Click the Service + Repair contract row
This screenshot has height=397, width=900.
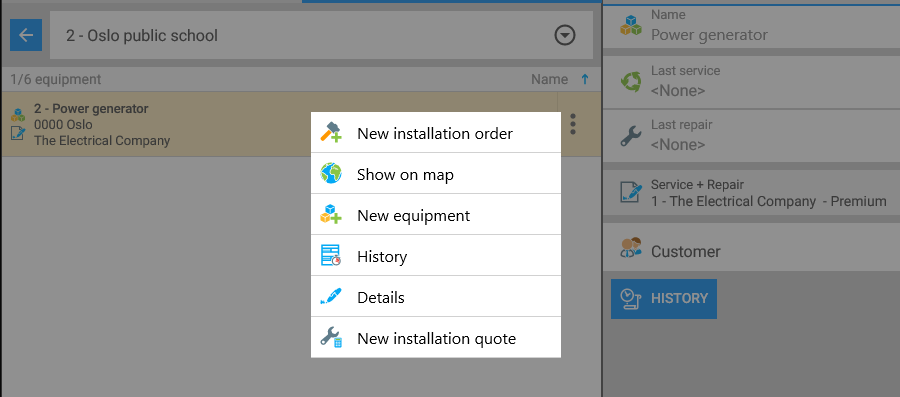tap(751, 193)
